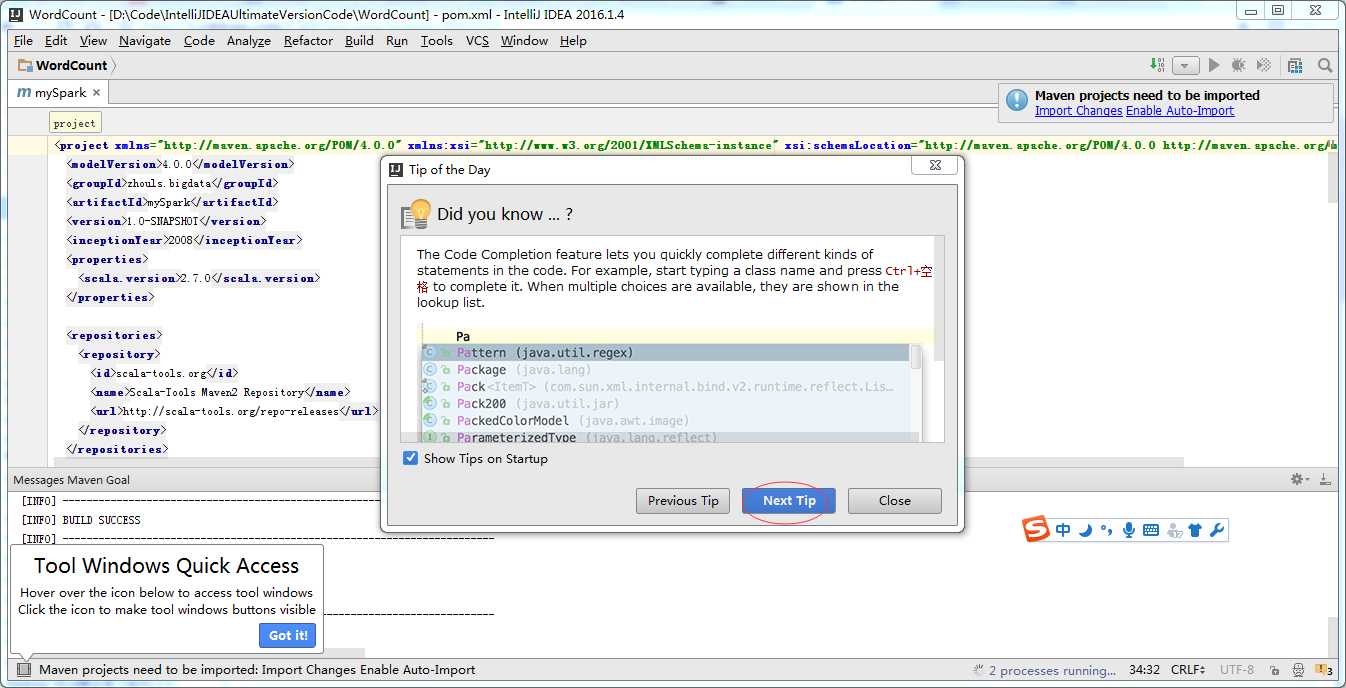The width and height of the screenshot is (1346, 688).
Task: Click the WordCount project folder breadcrumb
Action: pyautogui.click(x=63, y=65)
